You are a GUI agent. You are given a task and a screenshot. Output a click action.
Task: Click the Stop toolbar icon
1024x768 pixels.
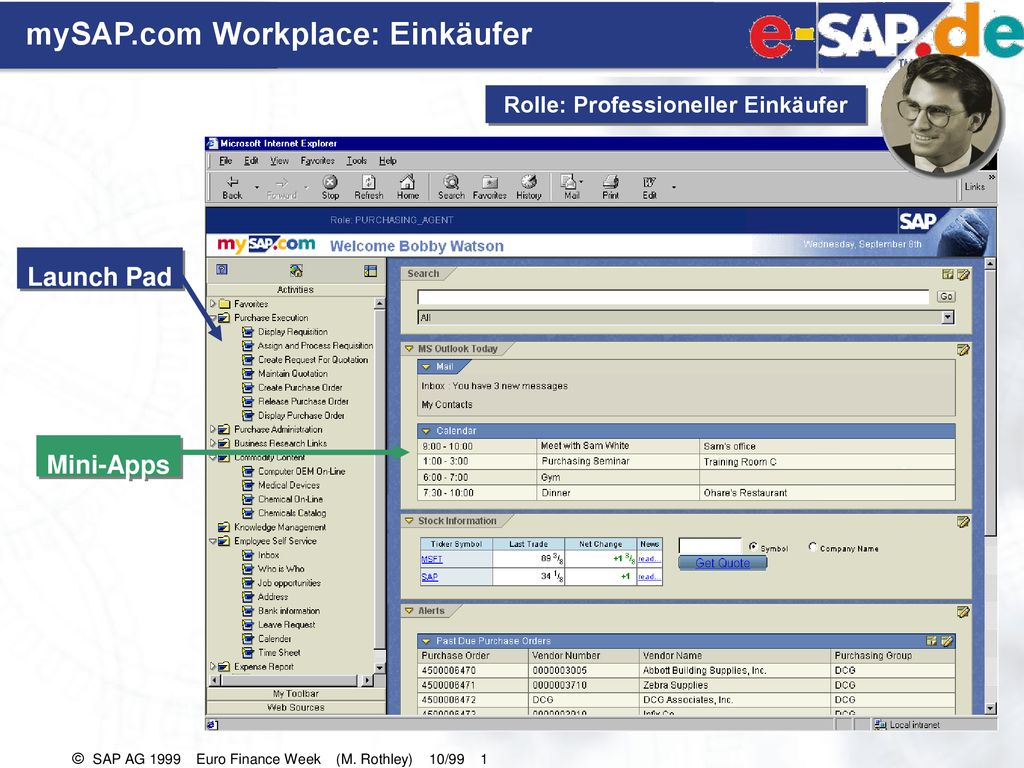click(330, 187)
